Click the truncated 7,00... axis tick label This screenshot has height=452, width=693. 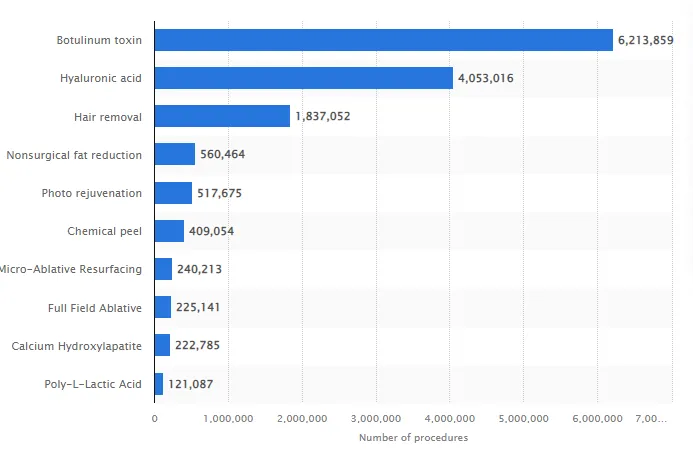651,418
